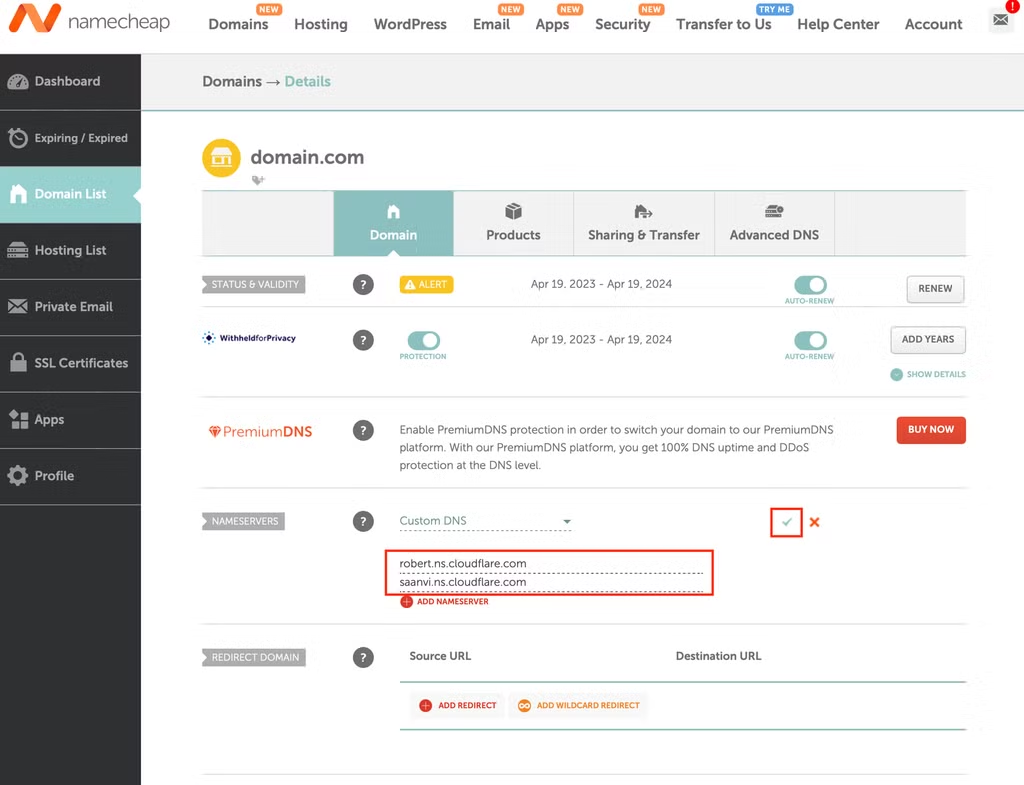This screenshot has height=785, width=1024.
Task: Switch to the Products tab
Action: coord(513,223)
